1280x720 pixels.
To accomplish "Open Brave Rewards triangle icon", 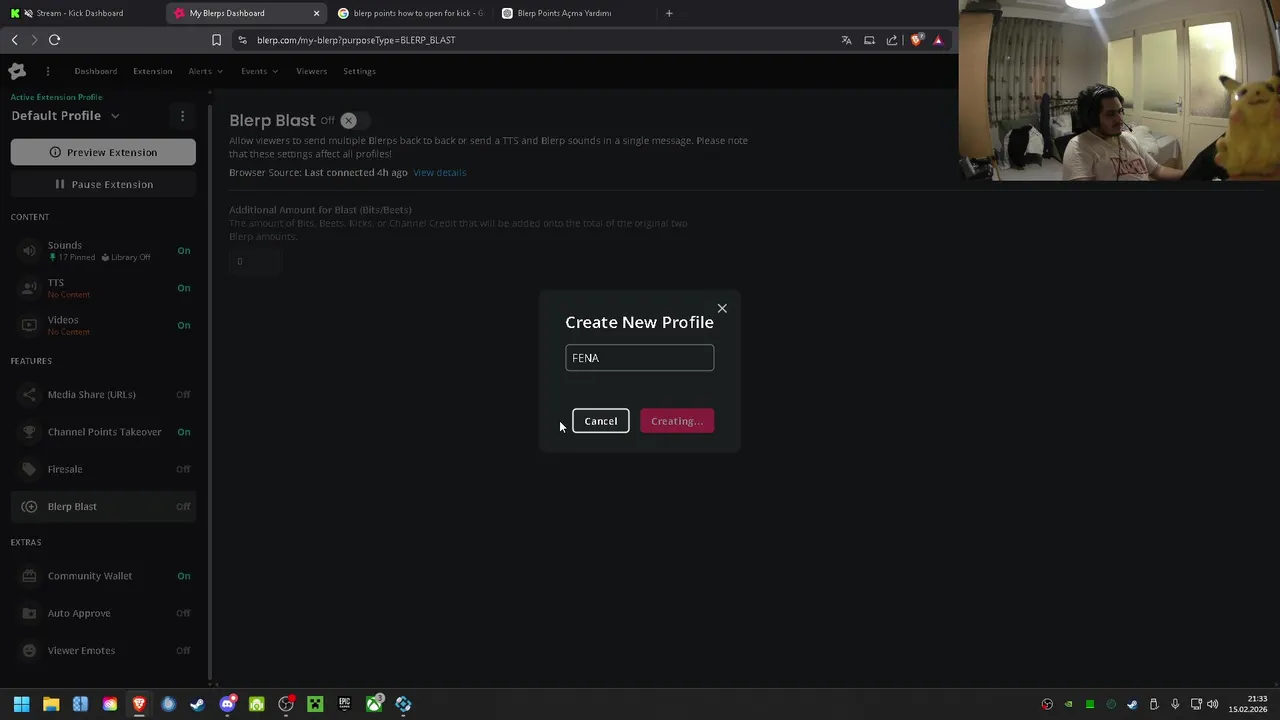I will pyautogui.click(x=938, y=40).
